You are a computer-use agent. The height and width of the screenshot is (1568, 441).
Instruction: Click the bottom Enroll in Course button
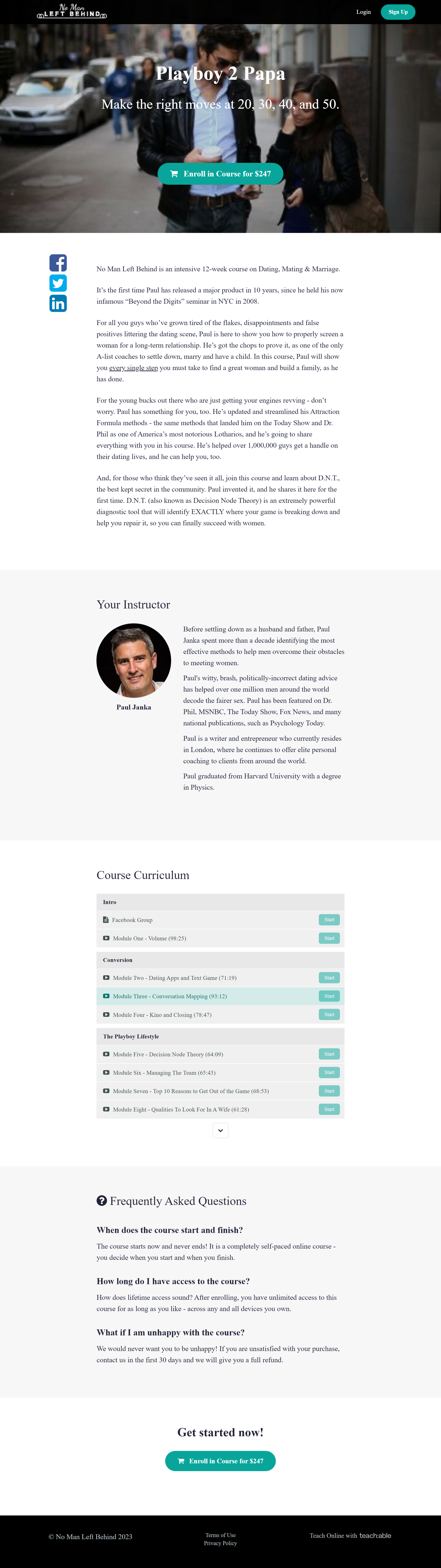point(220,1461)
